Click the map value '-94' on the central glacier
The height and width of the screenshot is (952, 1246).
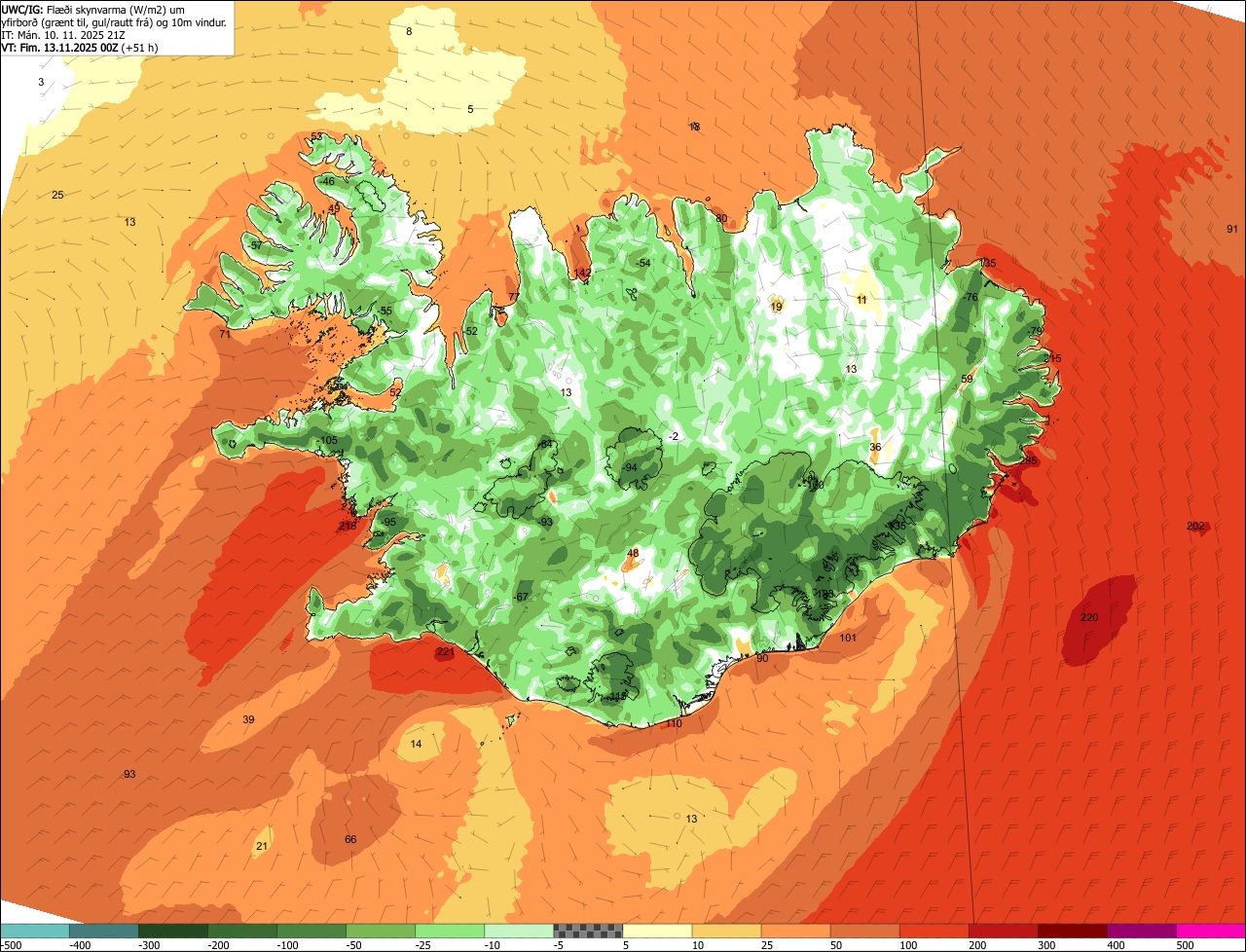click(x=630, y=468)
